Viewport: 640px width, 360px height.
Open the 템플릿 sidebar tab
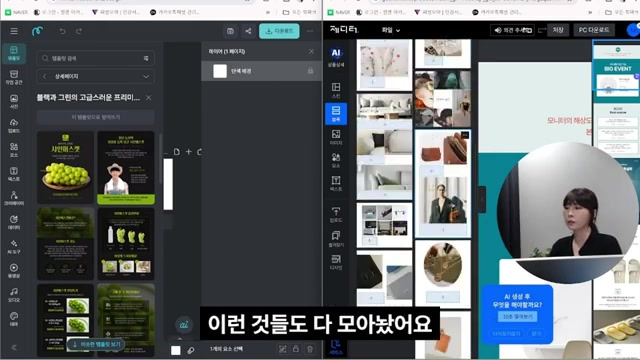14,53
